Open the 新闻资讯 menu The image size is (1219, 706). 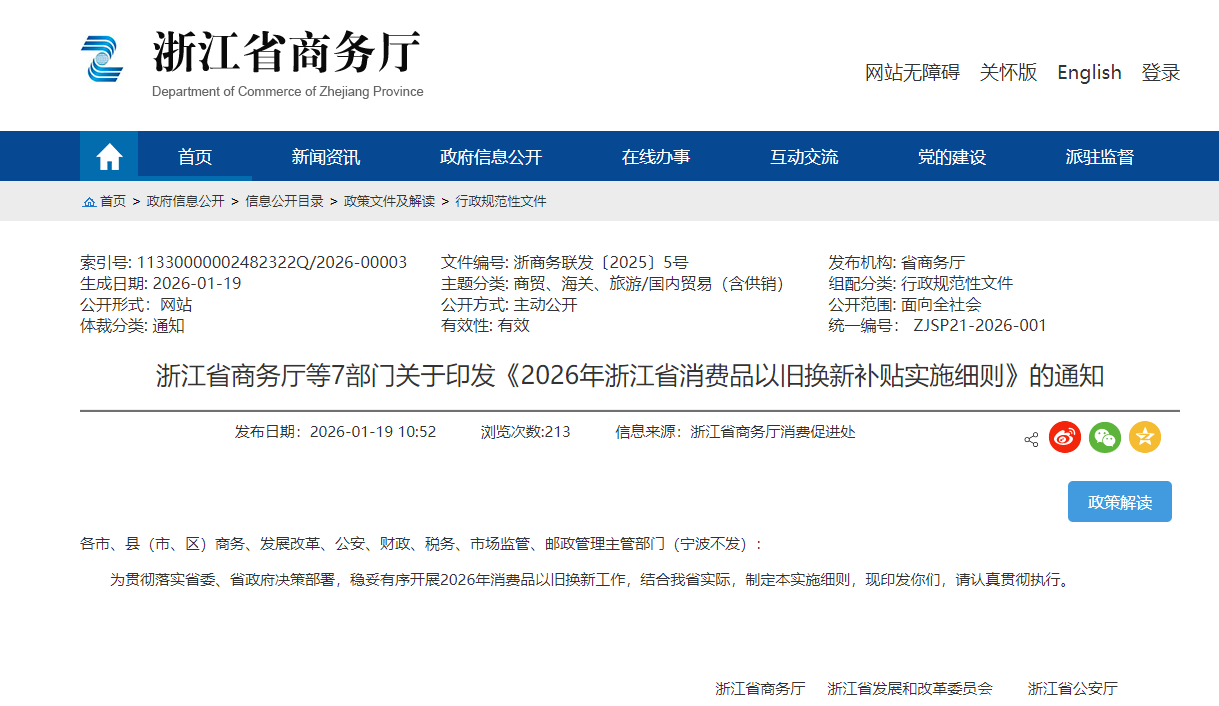326,157
